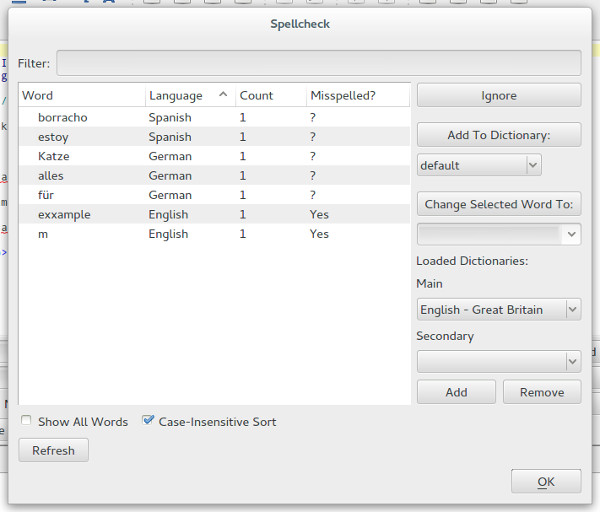Screen dimensions: 600x512
Task: Click the Misspelled? column header
Action: pyautogui.click(x=357, y=96)
